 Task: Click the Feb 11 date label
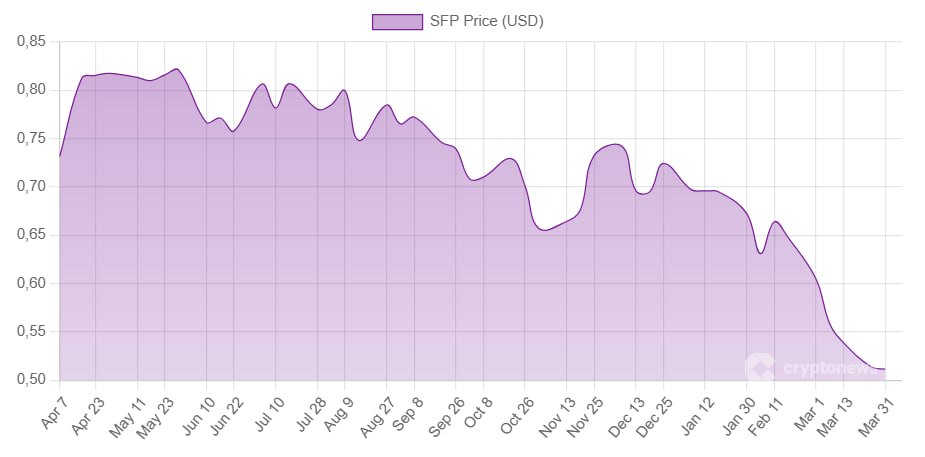768,412
